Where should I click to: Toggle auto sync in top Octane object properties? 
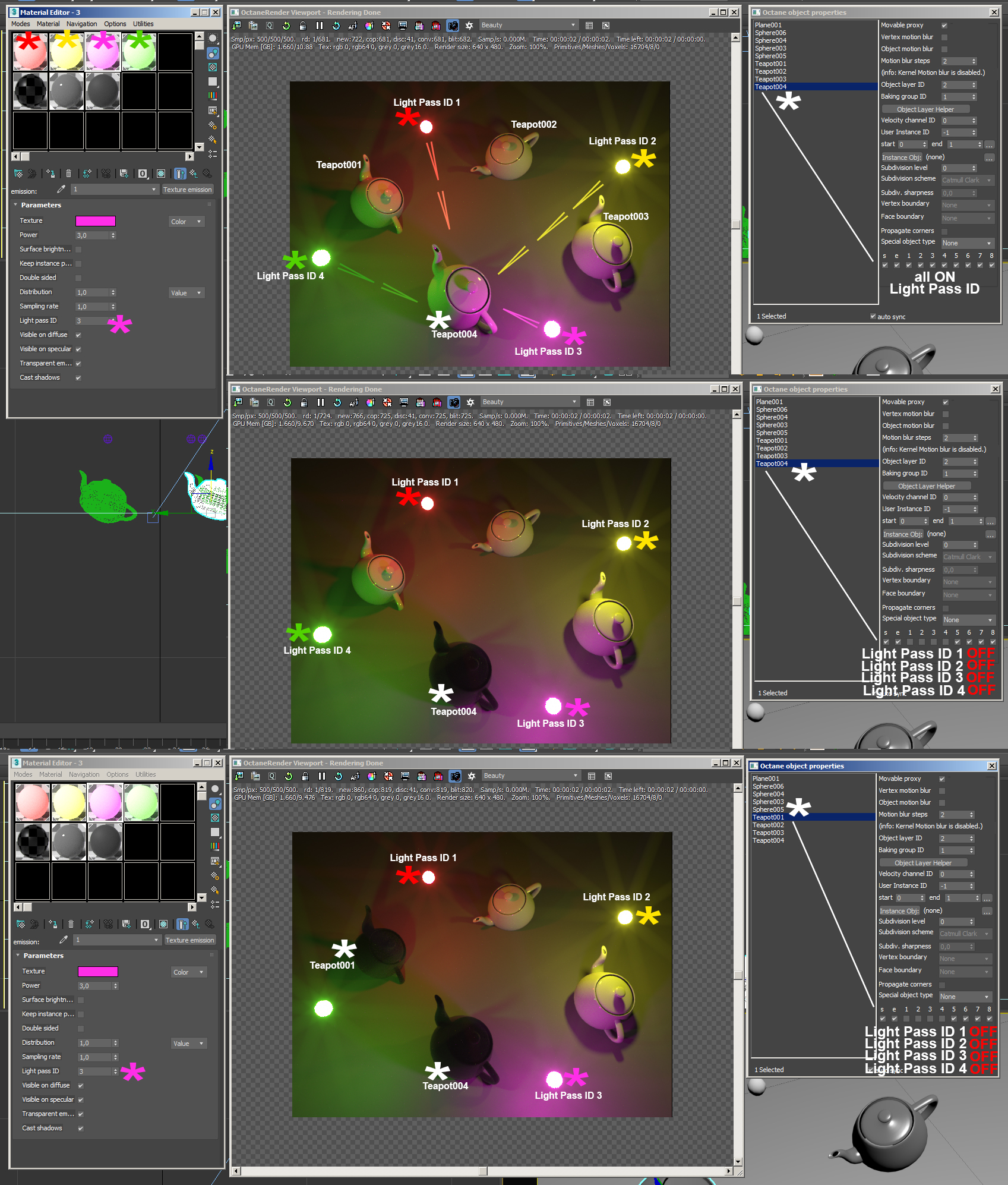point(873,316)
